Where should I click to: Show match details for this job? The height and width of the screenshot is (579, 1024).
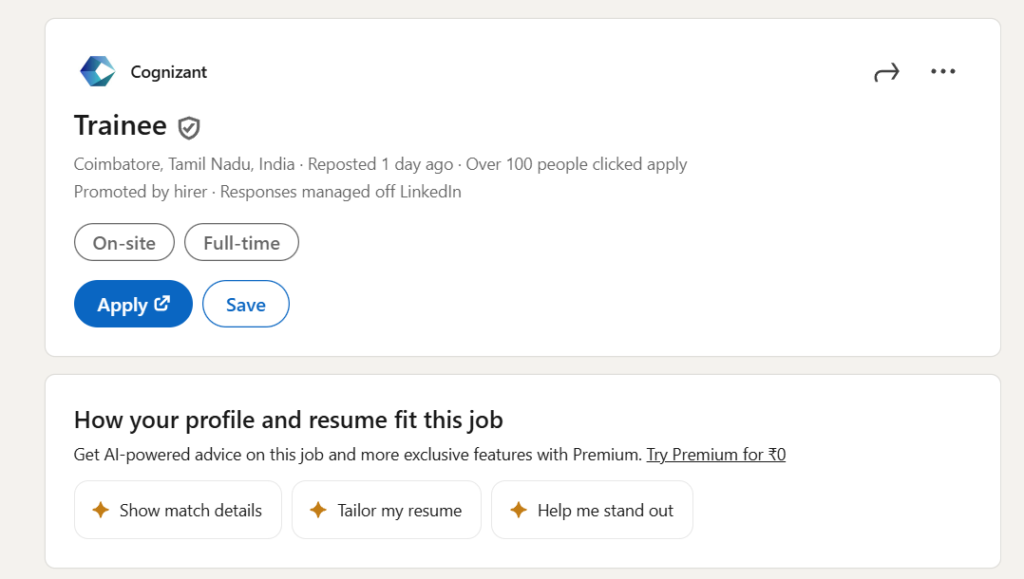coord(190,510)
